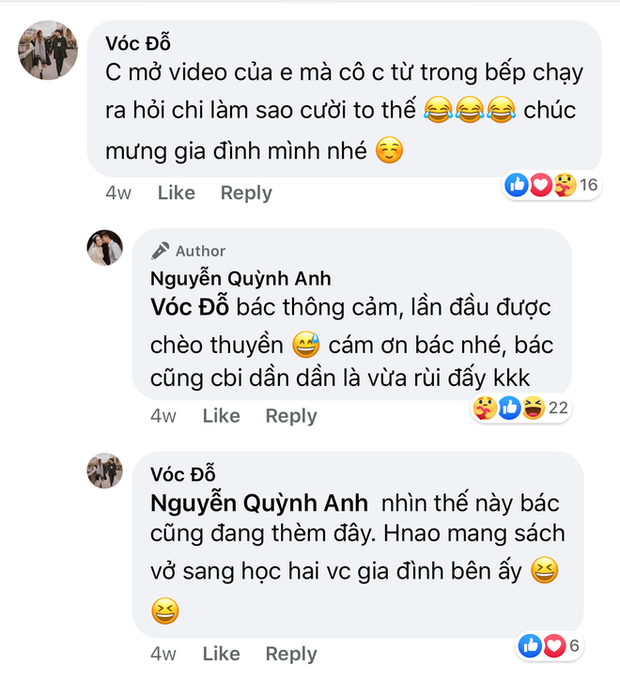
Task: Click Vóc Đỗ's avatar on last reply
Action: click(x=104, y=472)
